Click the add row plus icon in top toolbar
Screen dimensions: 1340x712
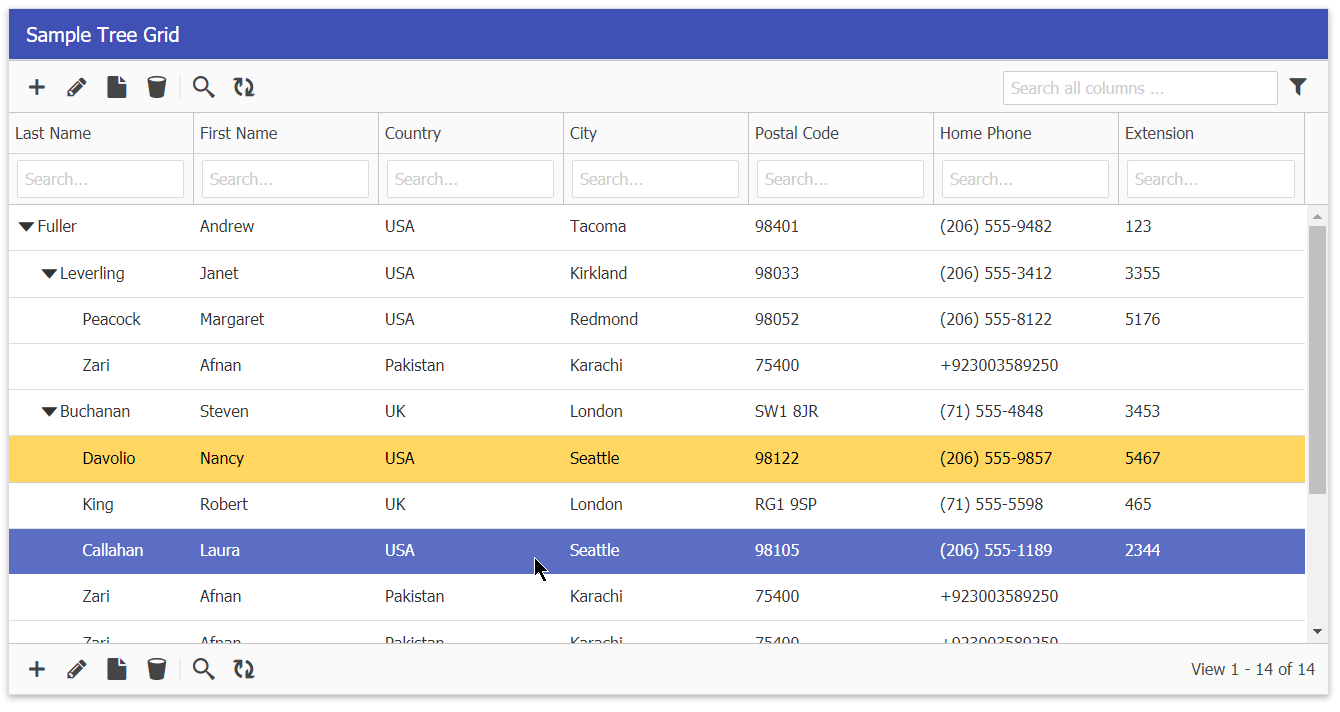37,88
